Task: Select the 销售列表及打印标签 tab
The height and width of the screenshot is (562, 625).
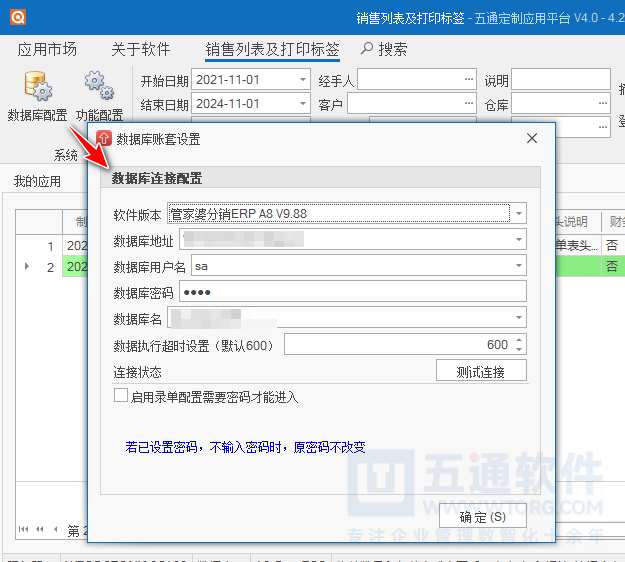Action: point(272,49)
